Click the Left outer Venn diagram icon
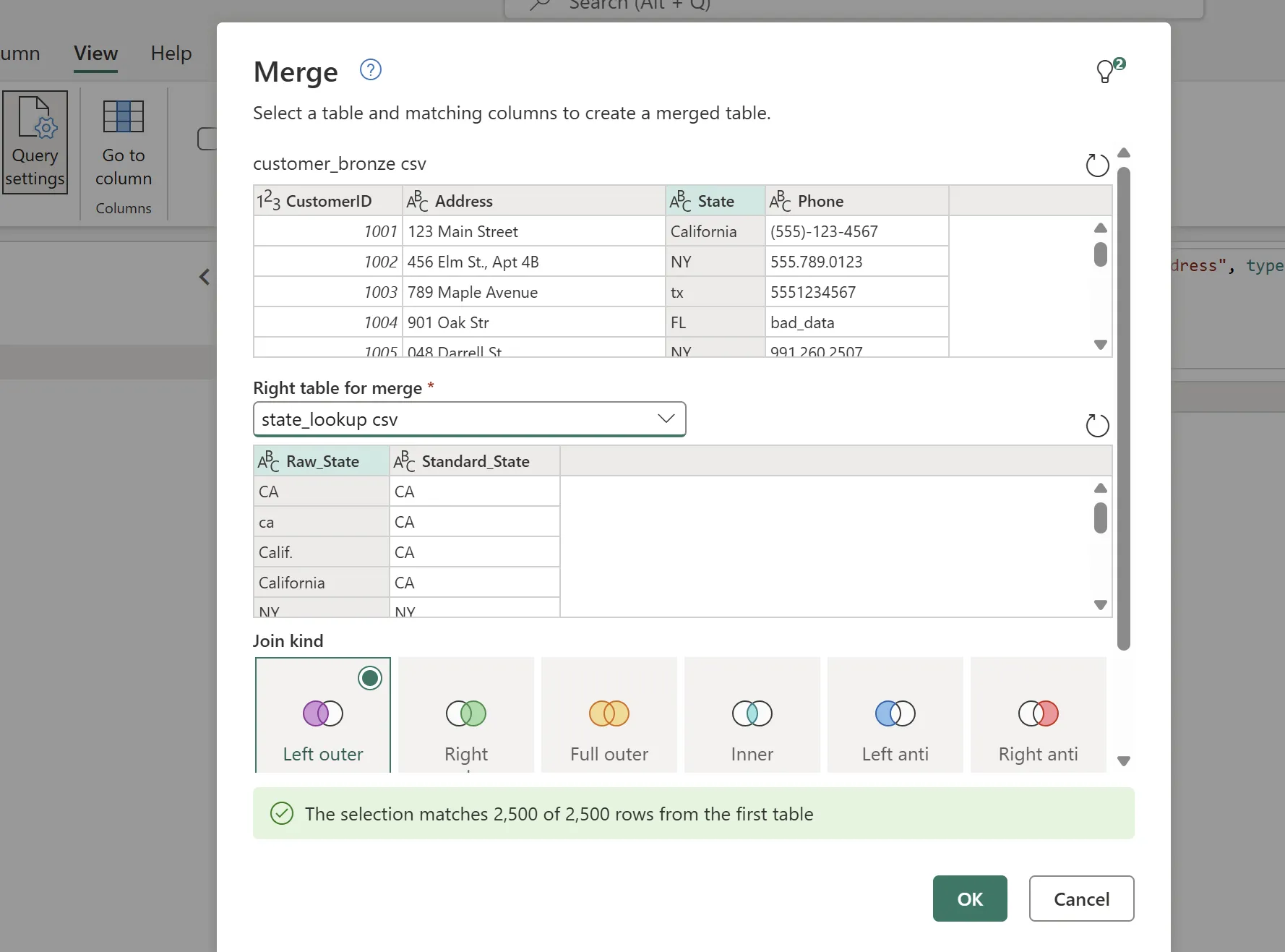The height and width of the screenshot is (952, 1285). [323, 713]
